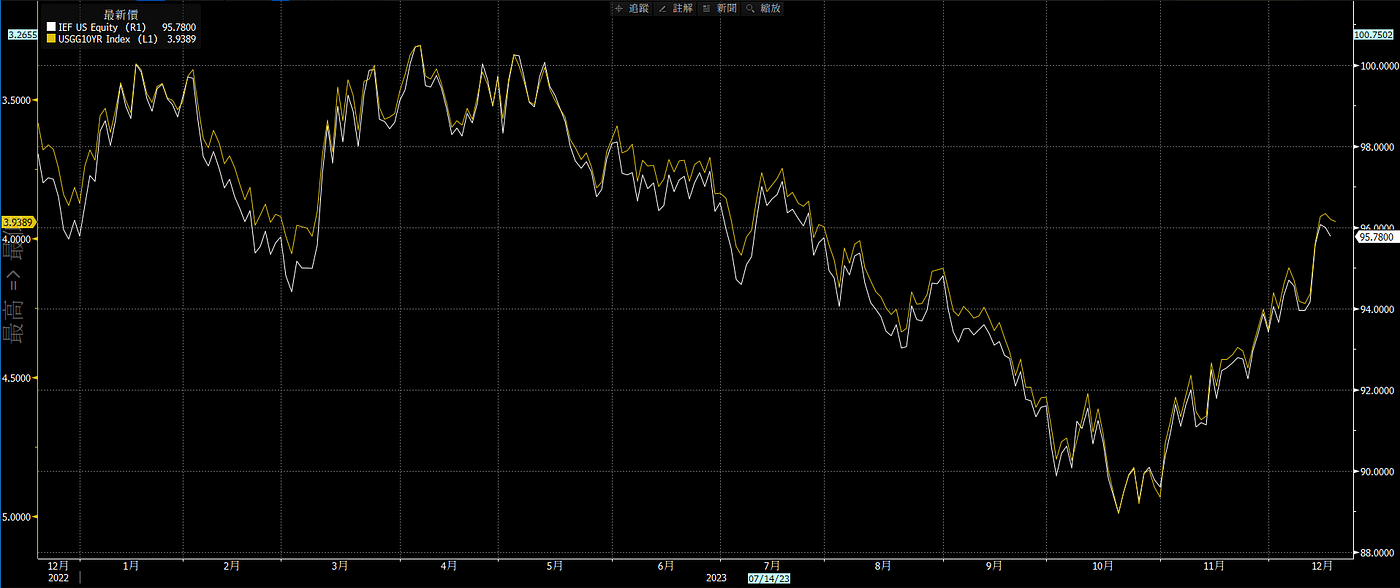Click the 4月 label on time axis

tap(448, 565)
